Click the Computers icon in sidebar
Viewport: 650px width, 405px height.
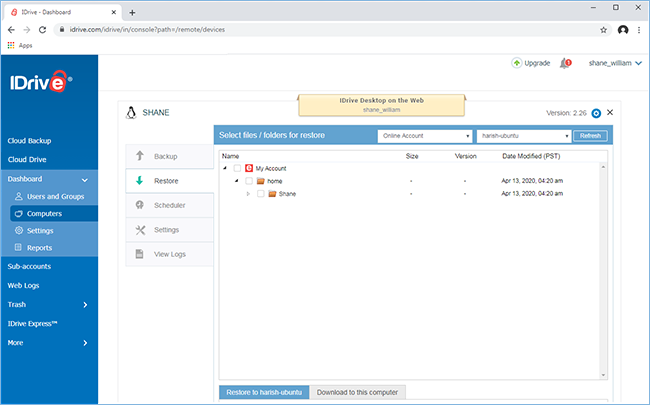pos(19,213)
